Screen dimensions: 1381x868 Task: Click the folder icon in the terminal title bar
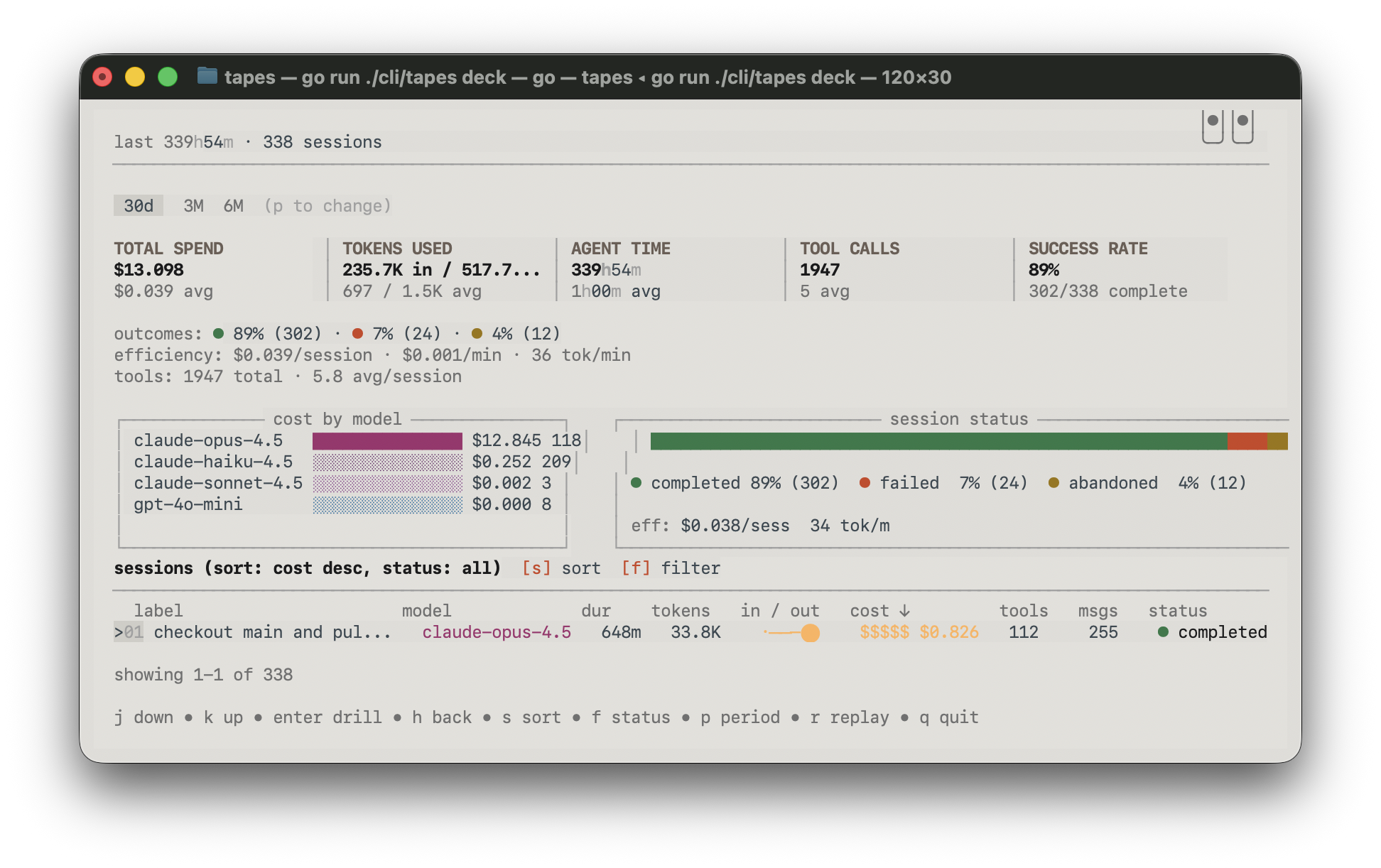[207, 77]
